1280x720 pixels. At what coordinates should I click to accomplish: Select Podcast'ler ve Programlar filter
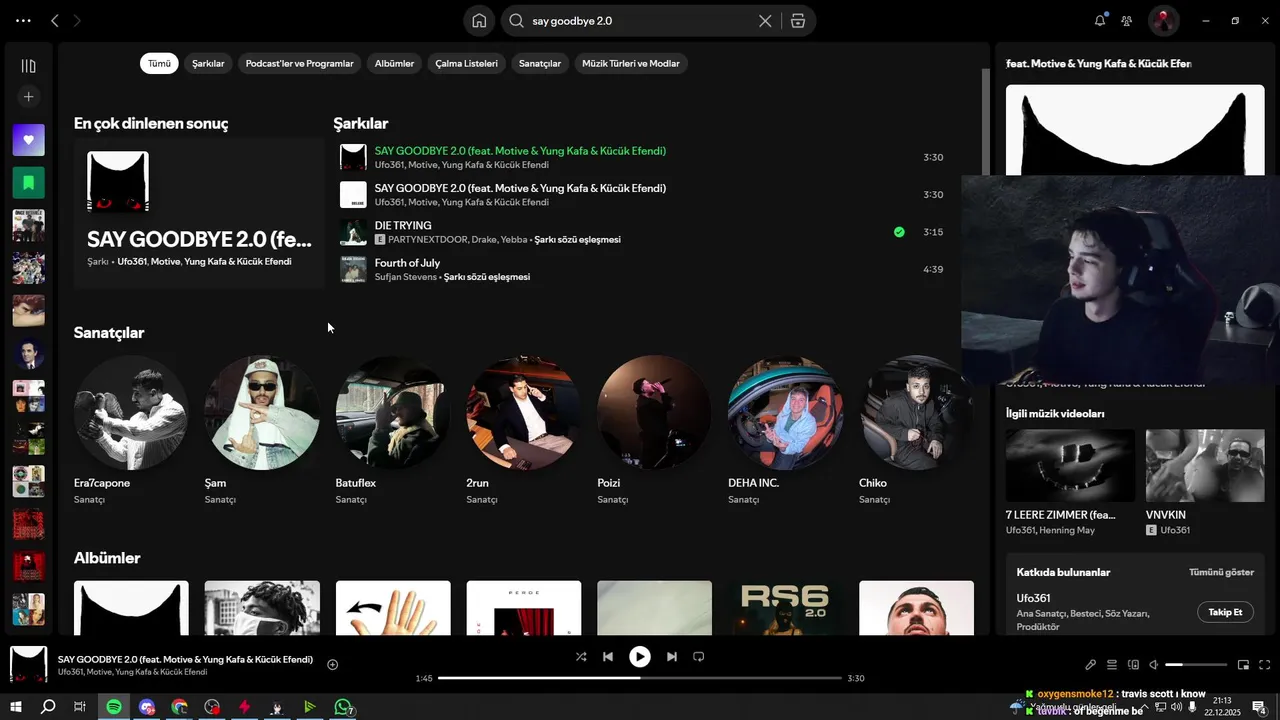(299, 63)
